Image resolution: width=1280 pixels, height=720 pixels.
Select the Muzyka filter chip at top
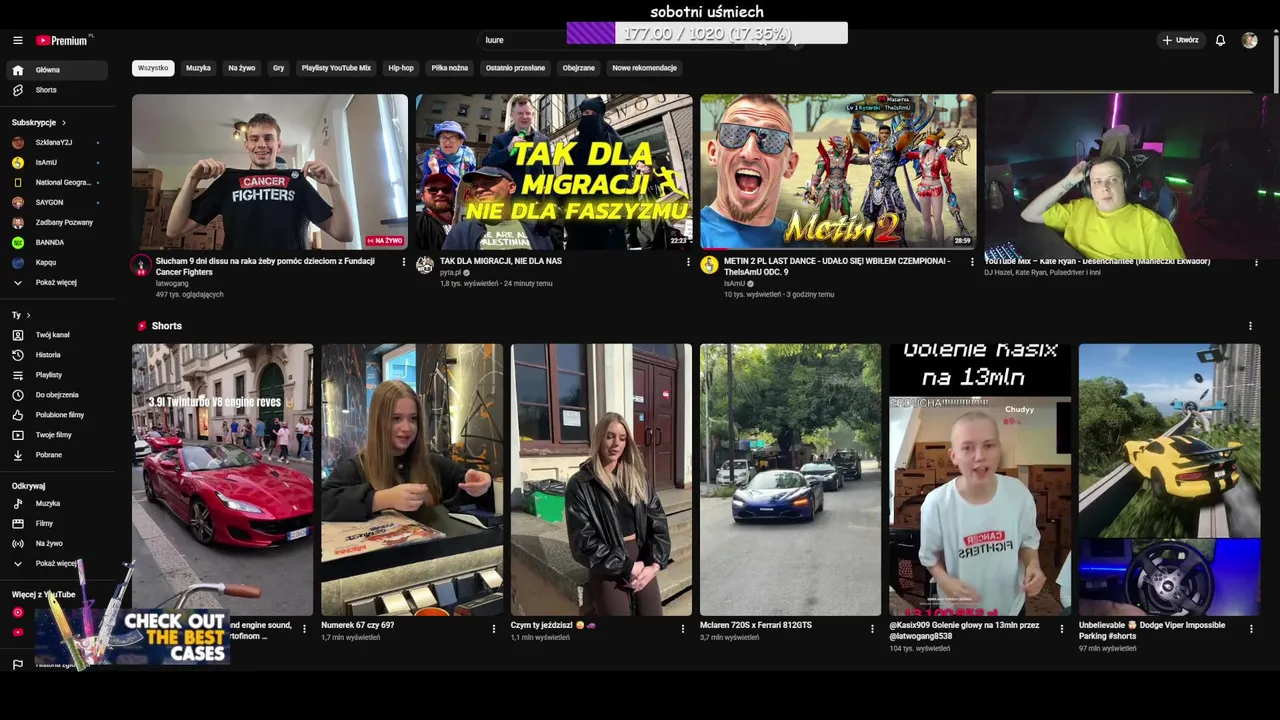[198, 68]
